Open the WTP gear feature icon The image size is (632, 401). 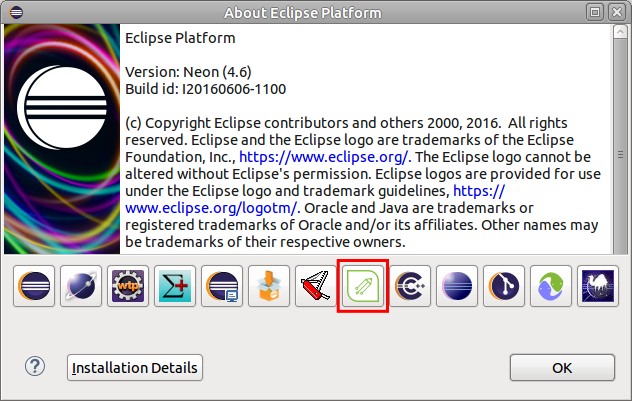point(129,286)
